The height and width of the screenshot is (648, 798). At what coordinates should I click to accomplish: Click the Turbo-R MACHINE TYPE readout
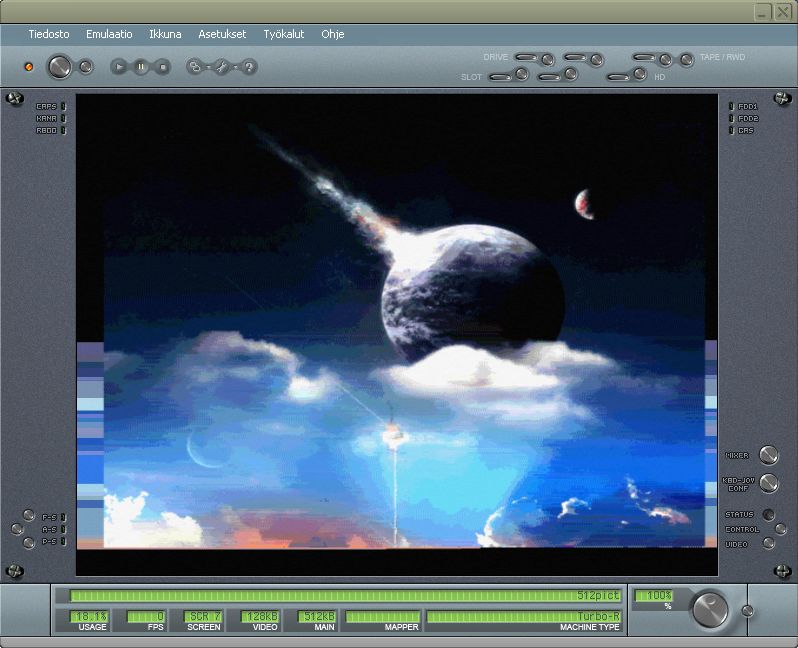524,616
